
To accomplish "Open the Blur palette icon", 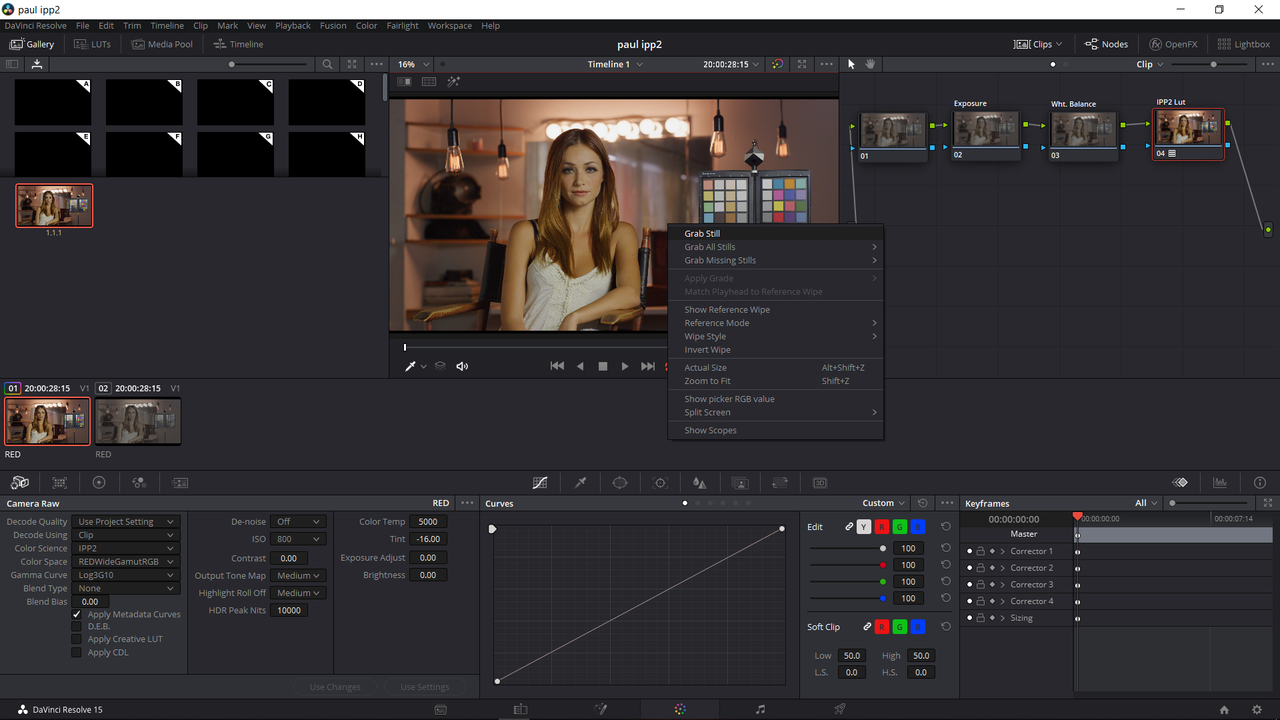I will point(700,482).
